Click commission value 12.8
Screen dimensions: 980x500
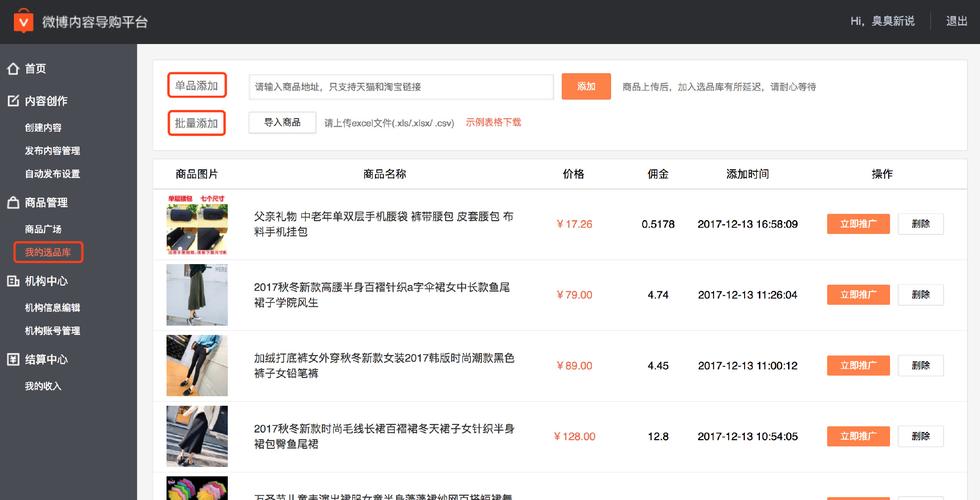(658, 436)
